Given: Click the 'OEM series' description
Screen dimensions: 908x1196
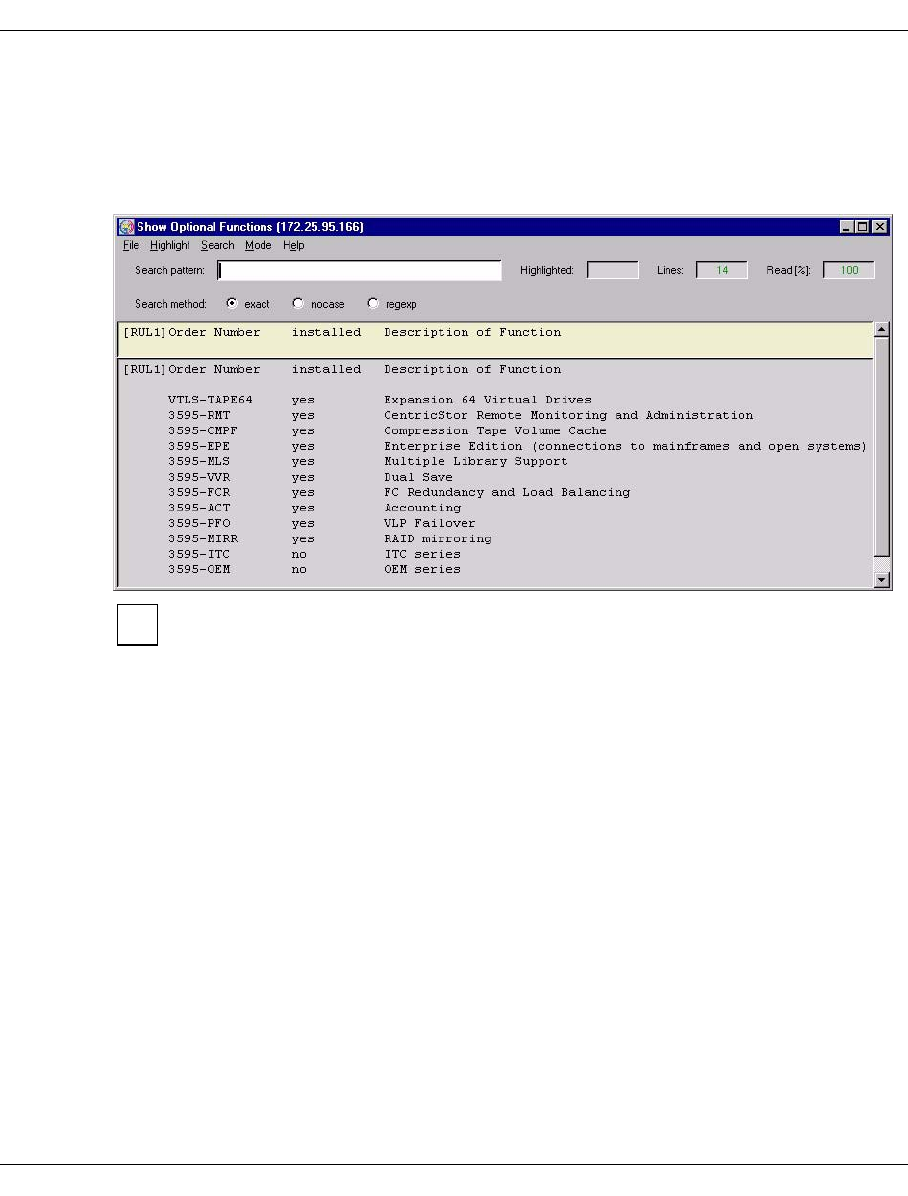Looking at the screenshot, I should point(423,570).
